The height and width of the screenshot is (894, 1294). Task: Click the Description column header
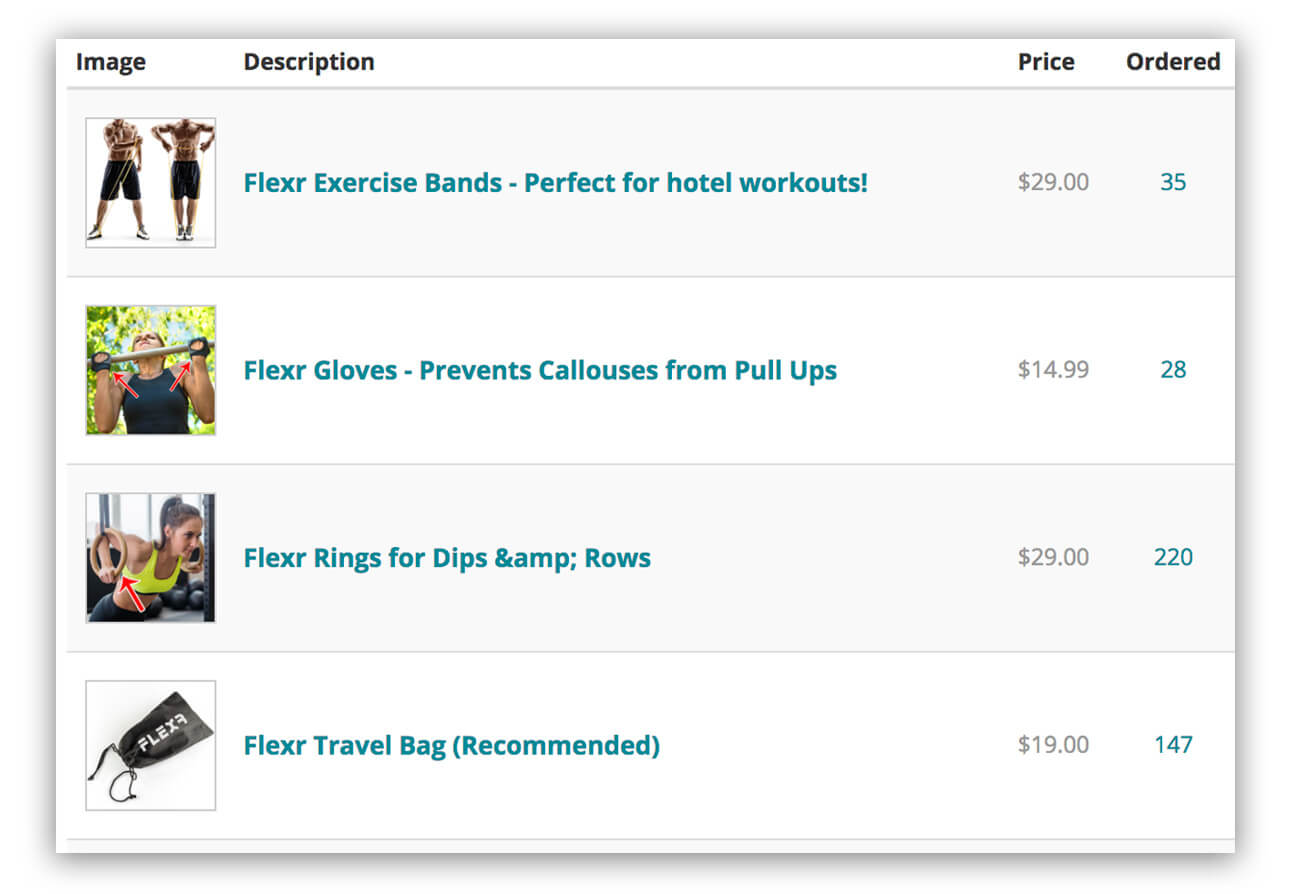coord(309,62)
